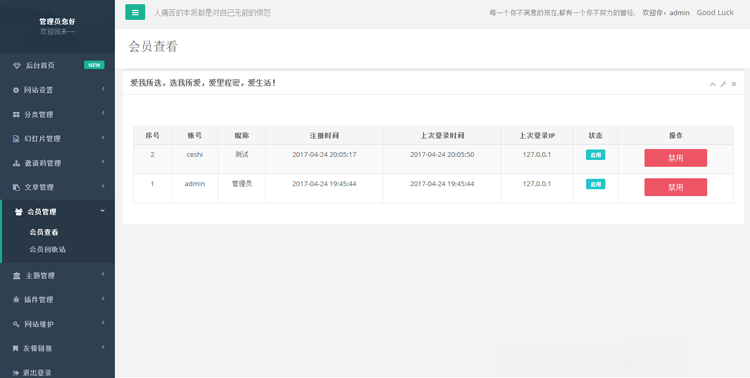This screenshot has width=750, height=378.
Task: Click the 账号 column header
Action: click(x=195, y=135)
